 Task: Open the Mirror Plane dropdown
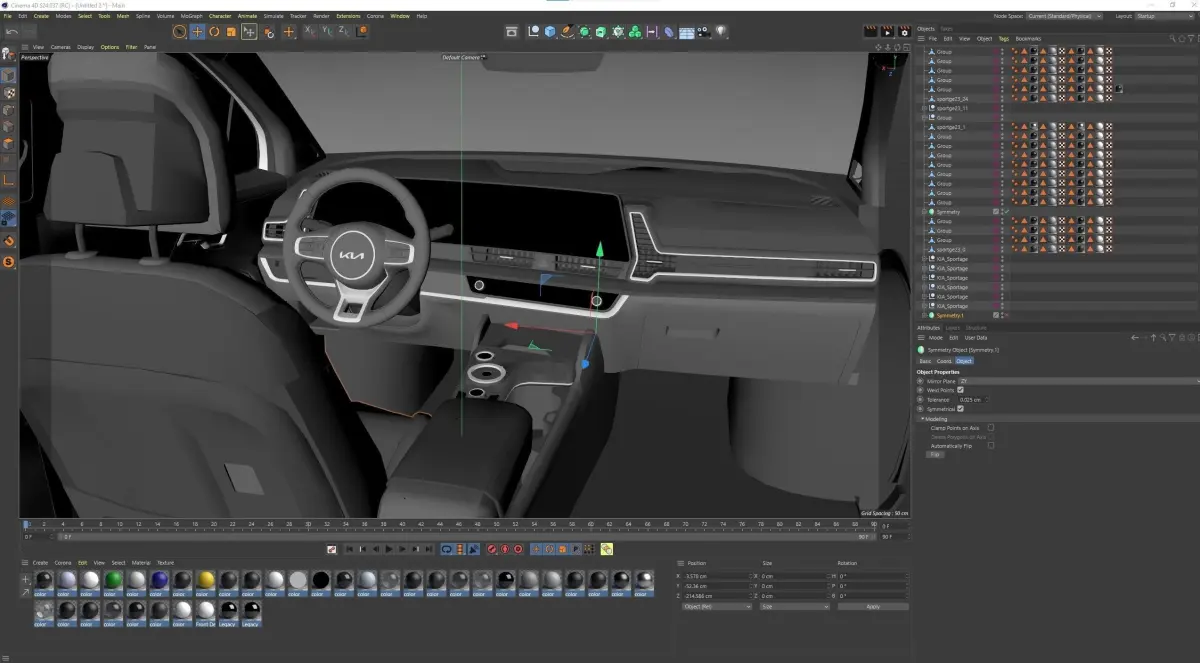coord(1079,381)
